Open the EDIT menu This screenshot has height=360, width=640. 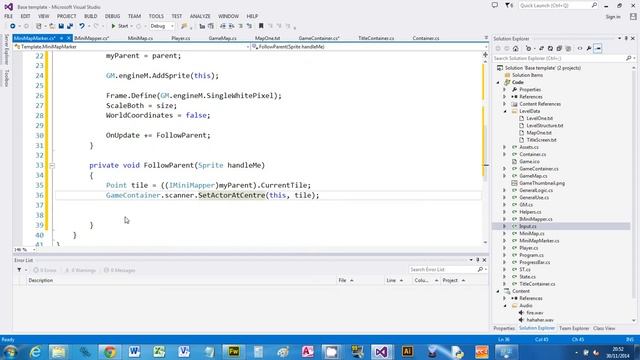pos(25,16)
